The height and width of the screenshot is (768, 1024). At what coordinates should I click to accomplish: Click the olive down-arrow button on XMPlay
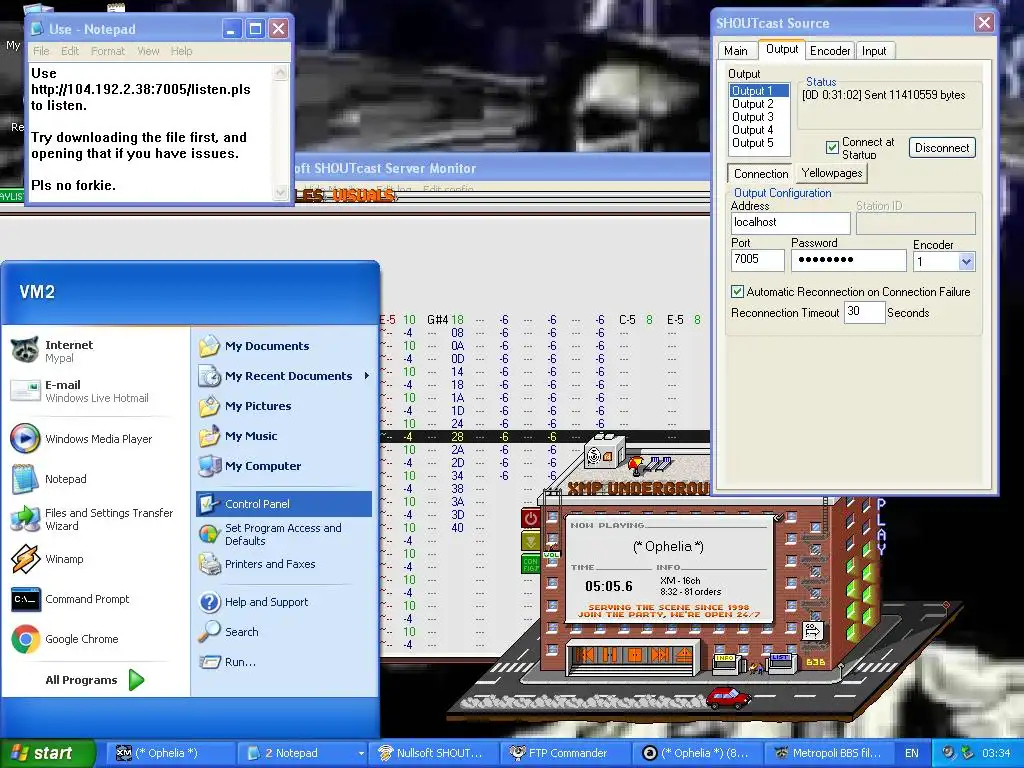click(530, 541)
